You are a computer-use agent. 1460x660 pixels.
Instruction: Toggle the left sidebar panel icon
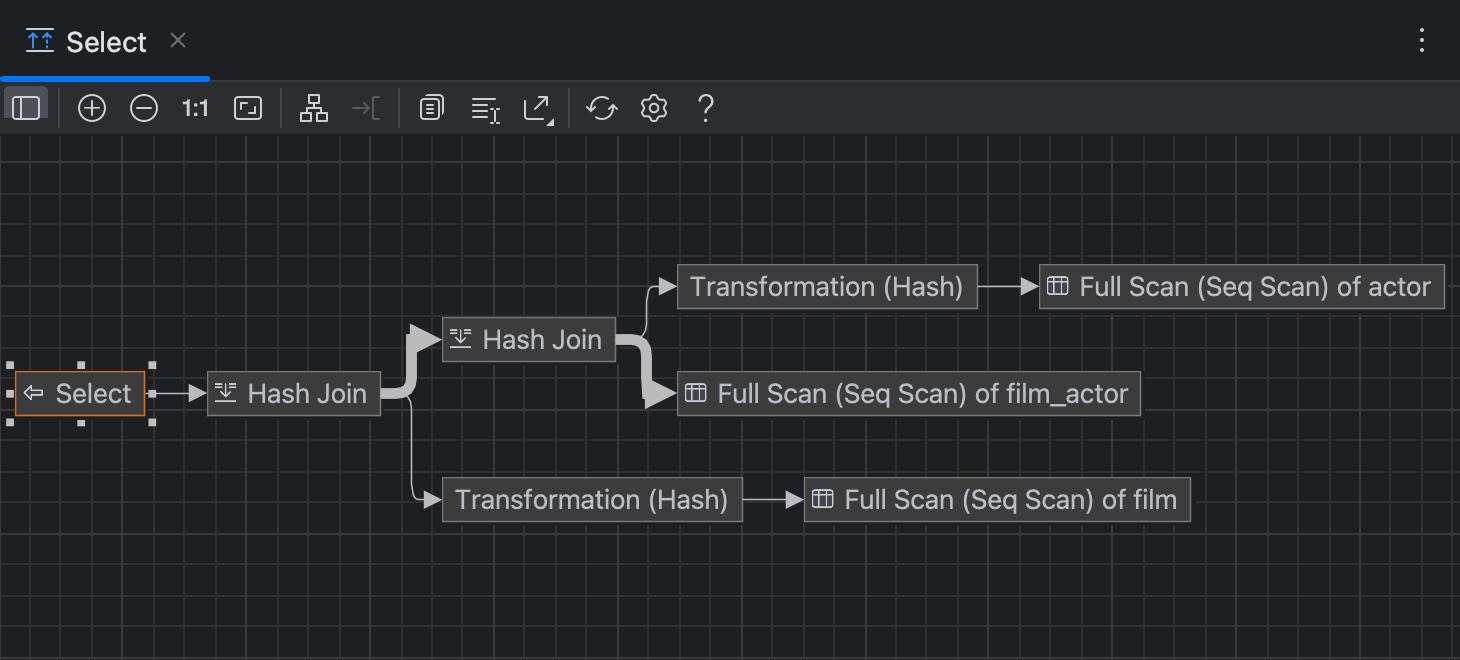point(26,107)
